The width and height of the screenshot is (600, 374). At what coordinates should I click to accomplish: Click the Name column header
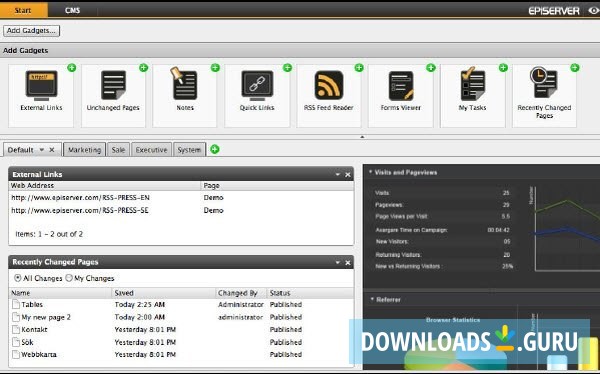tap(60, 293)
